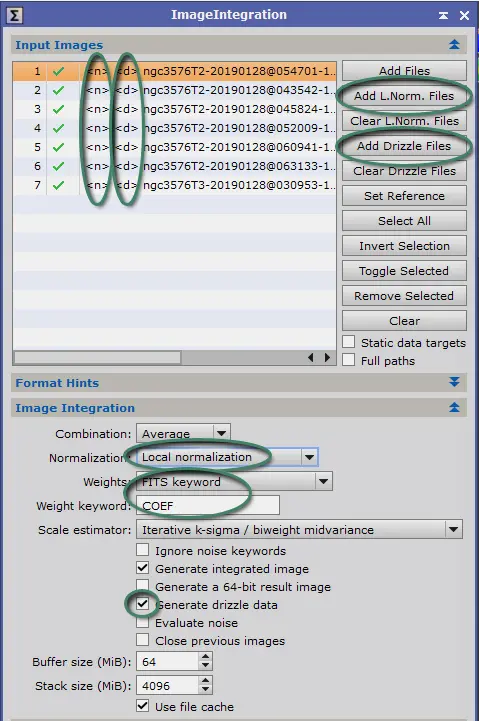Viewport: 479px width, 721px height.
Task: Open the Combination dropdown set to Average
Action: pyautogui.click(x=183, y=433)
